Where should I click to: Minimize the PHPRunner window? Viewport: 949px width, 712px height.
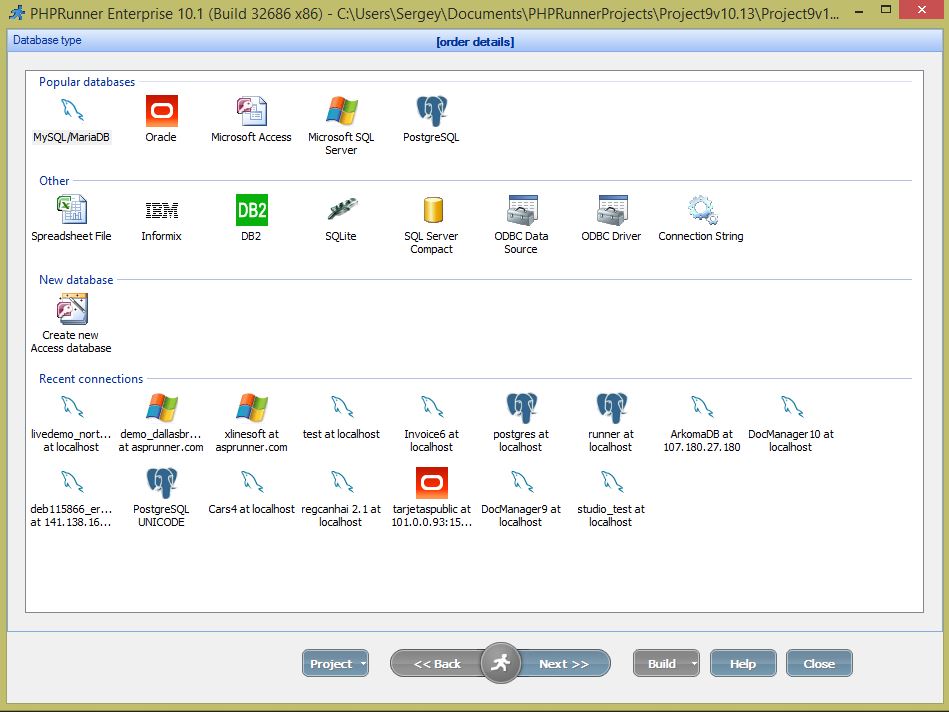click(858, 11)
